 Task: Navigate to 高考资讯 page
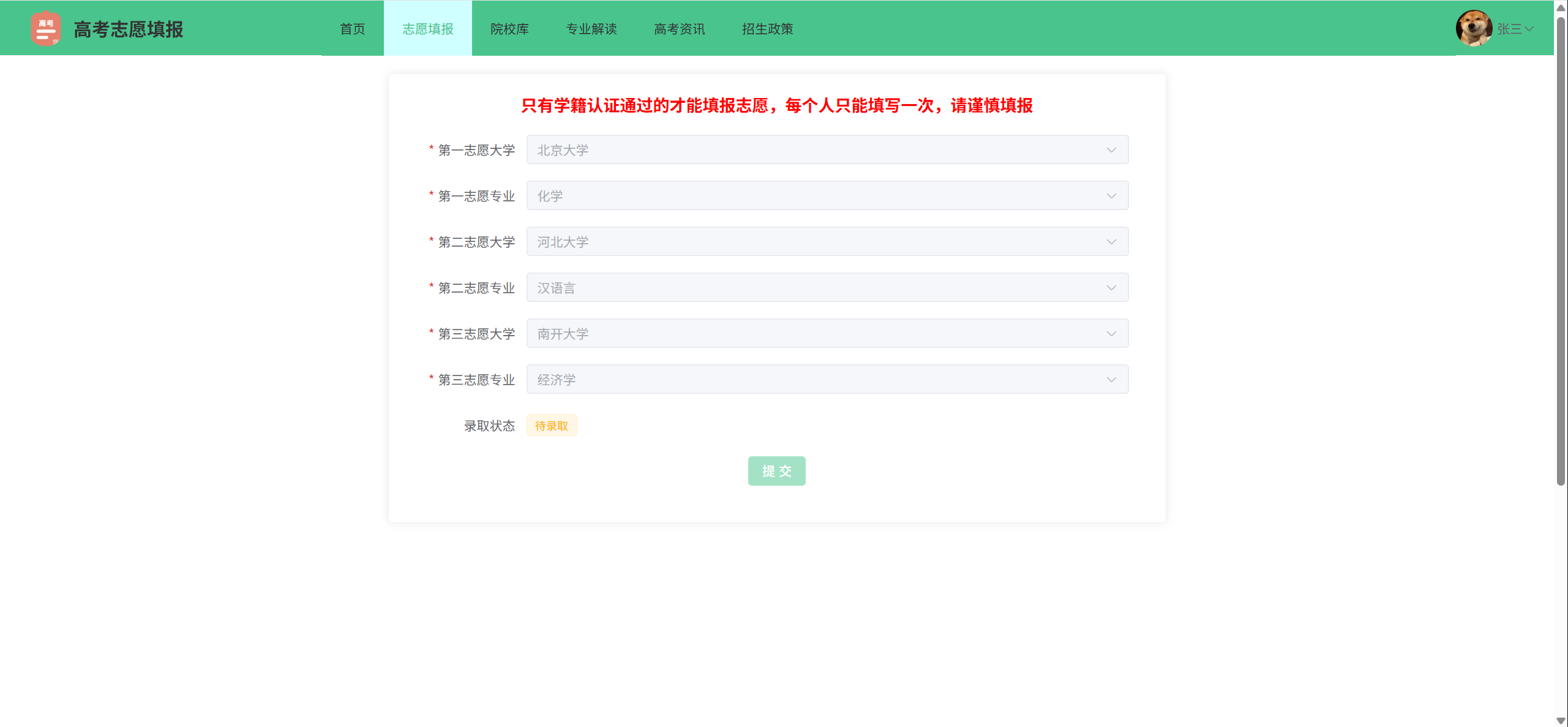point(679,29)
